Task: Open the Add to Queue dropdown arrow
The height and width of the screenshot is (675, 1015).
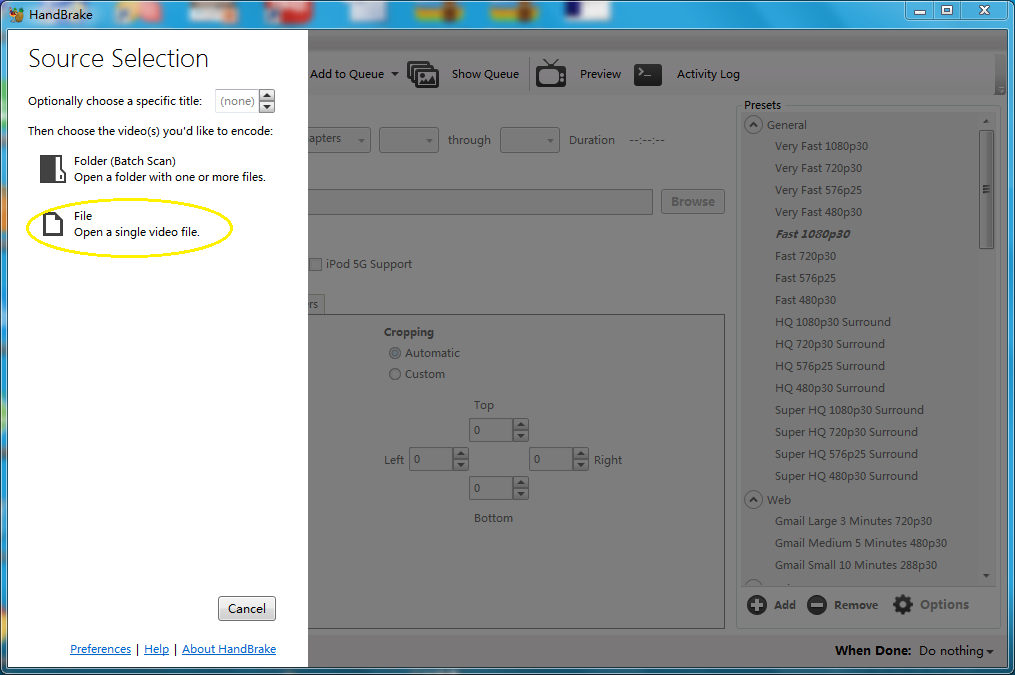Action: click(x=395, y=74)
